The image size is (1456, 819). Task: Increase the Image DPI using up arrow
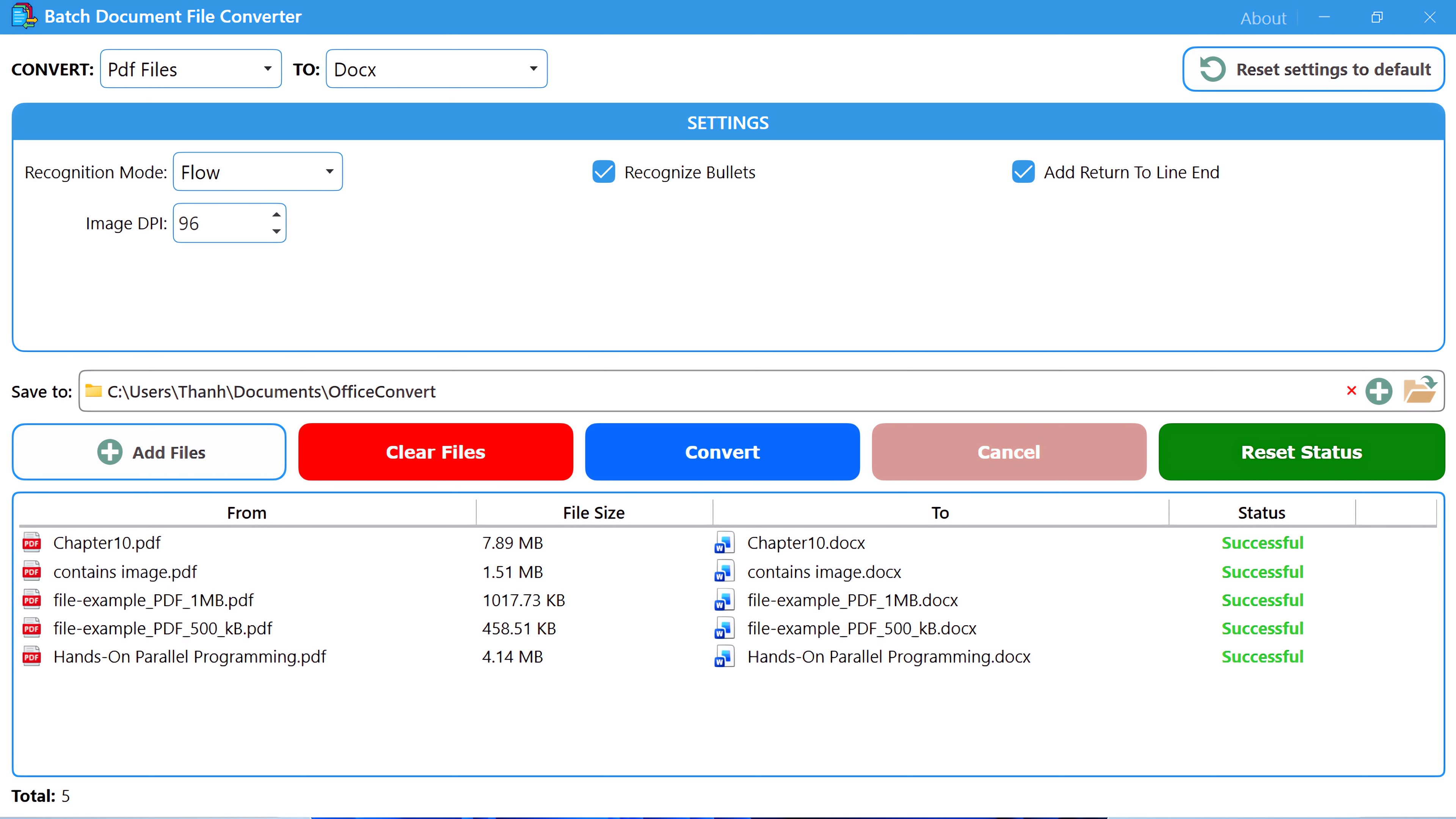pos(276,215)
